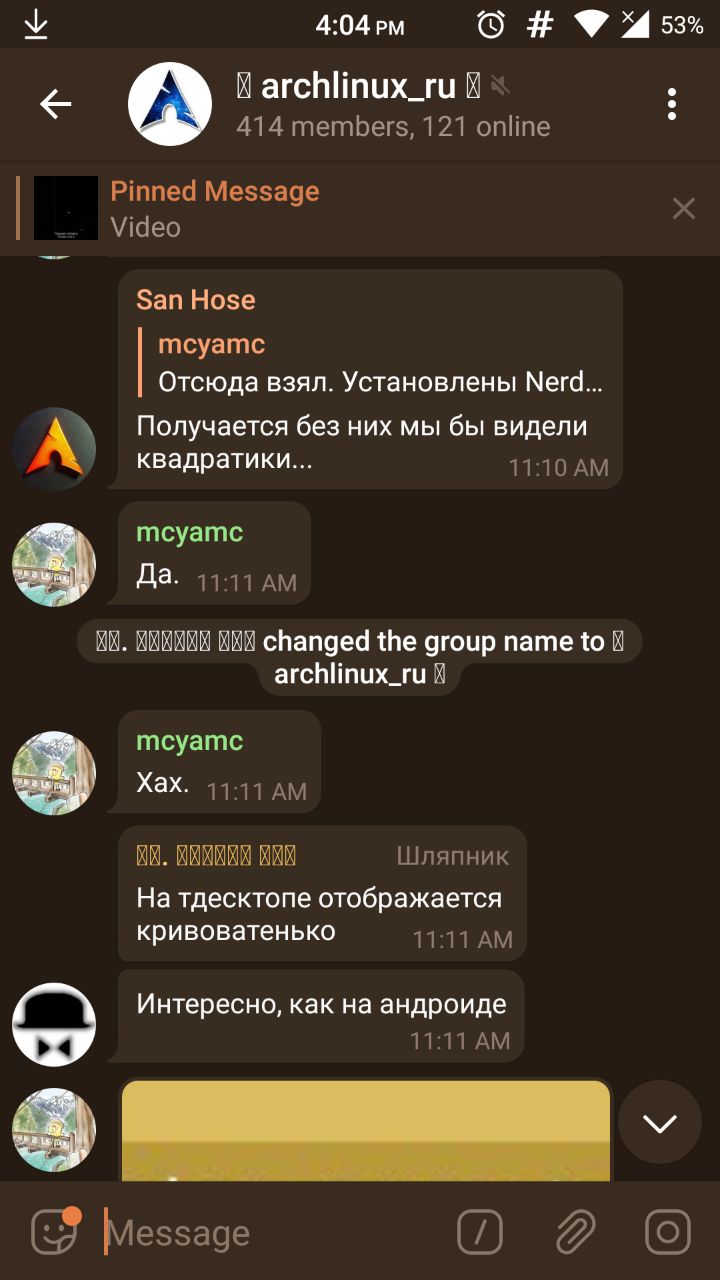Tap the pinned video thumbnail
The image size is (720, 1280).
click(x=66, y=208)
